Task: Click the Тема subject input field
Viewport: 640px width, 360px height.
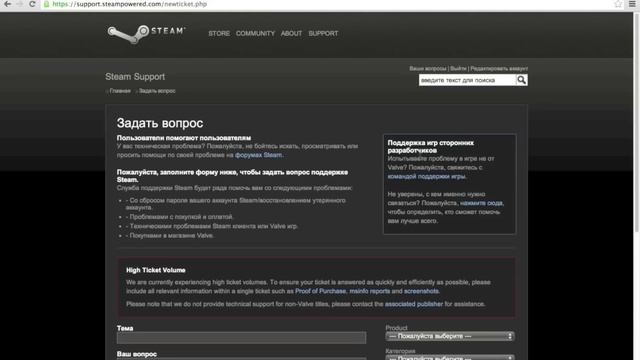Action: [241, 338]
